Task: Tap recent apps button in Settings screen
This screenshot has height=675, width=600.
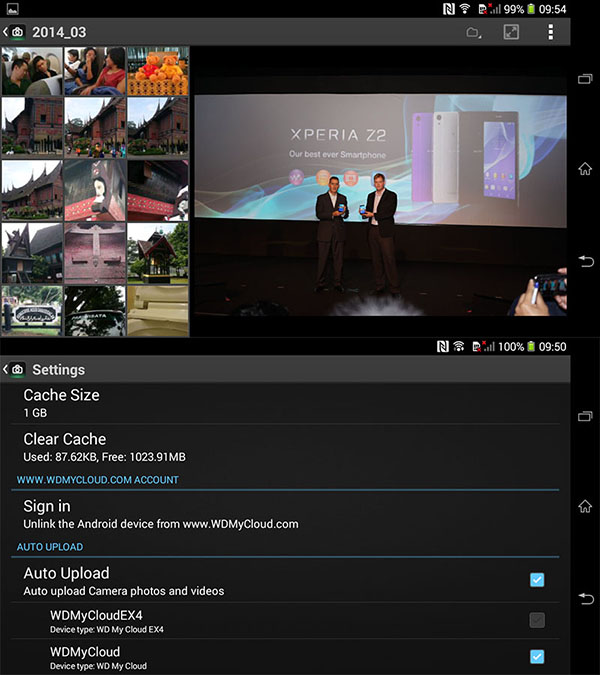Action: tap(585, 416)
